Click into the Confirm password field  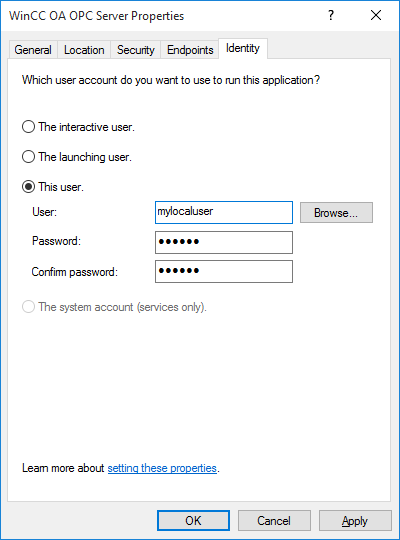coord(224,271)
